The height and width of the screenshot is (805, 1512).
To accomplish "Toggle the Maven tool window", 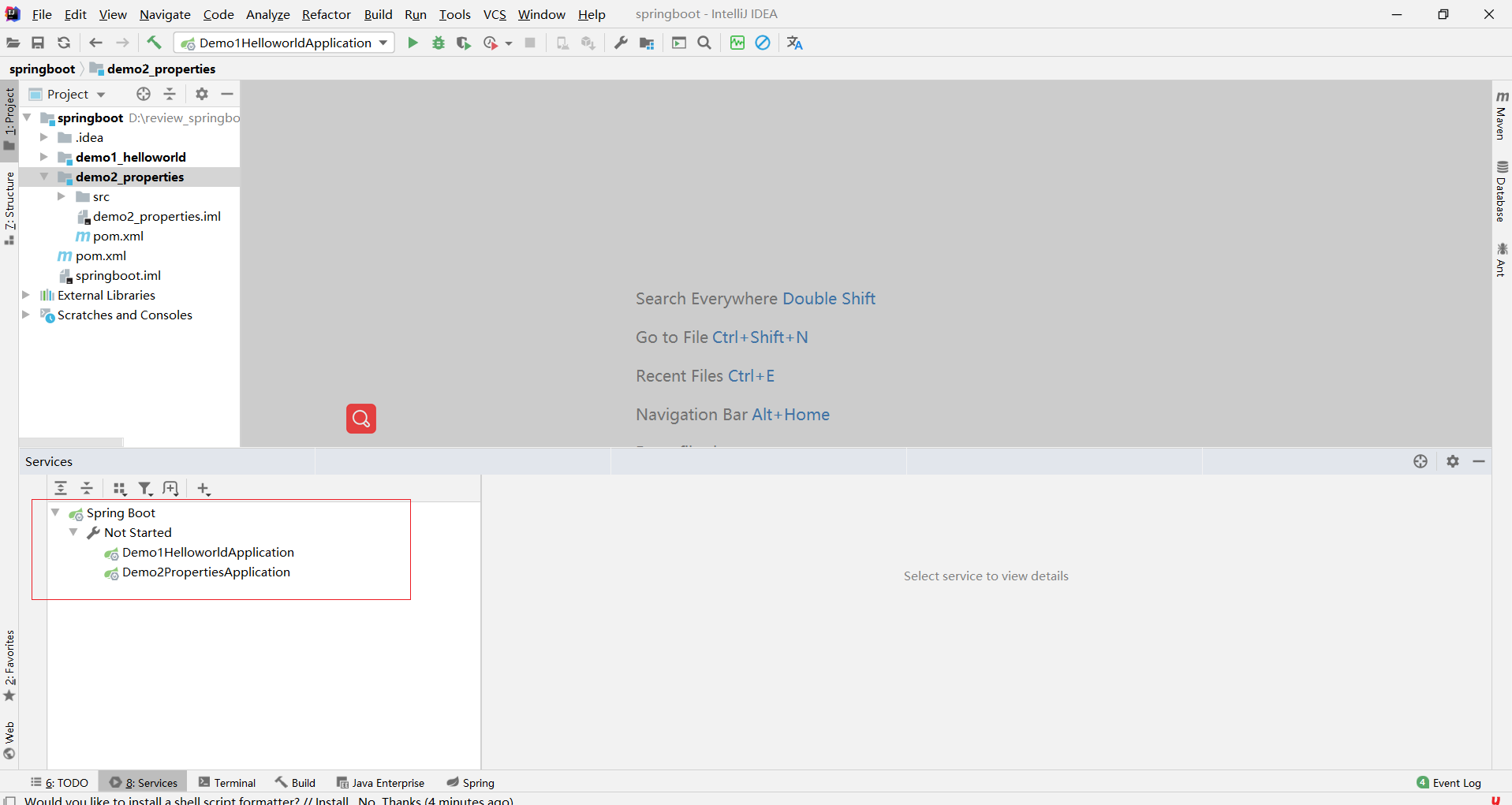I will (x=1501, y=115).
